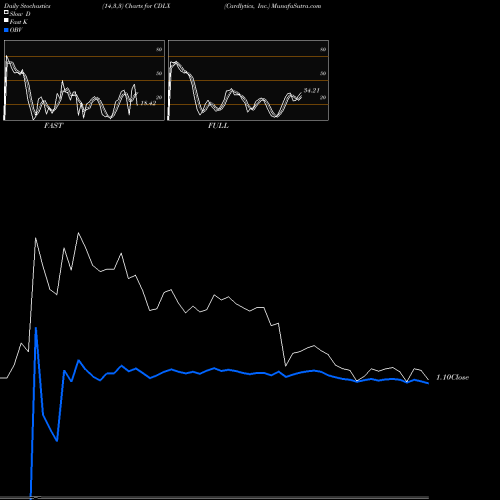Select the 'OBV' legend label
Viewport: 500px width, 500px height.
click(16, 30)
